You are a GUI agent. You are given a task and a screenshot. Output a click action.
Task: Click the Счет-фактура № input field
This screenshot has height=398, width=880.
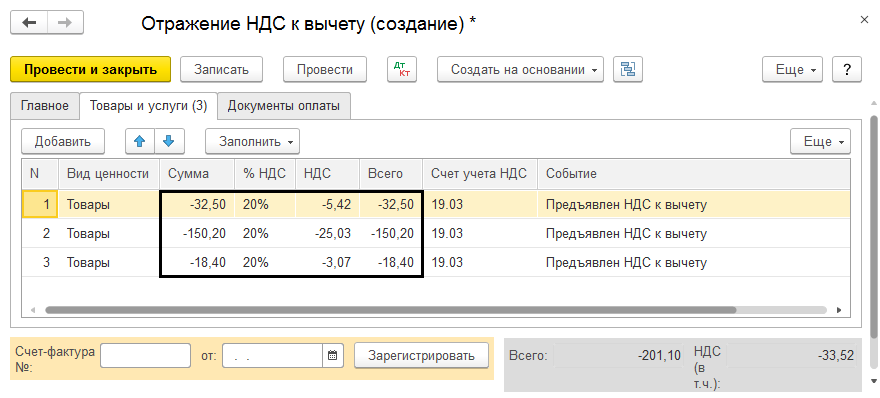(x=145, y=355)
